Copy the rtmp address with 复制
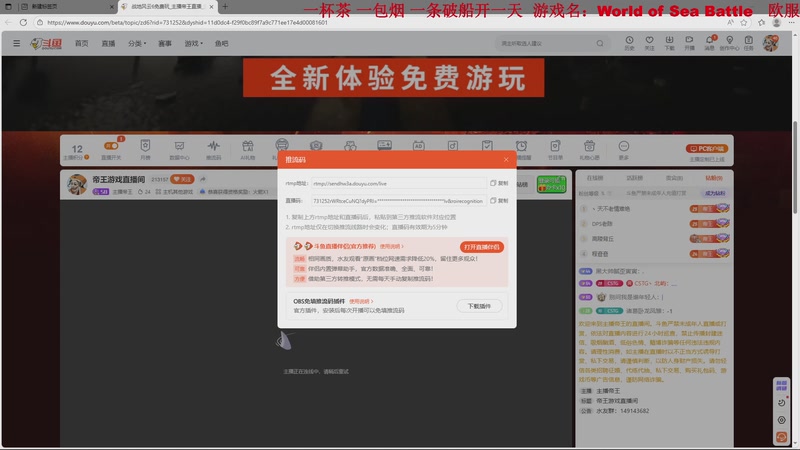Image resolution: width=800 pixels, height=450 pixels. [499, 183]
